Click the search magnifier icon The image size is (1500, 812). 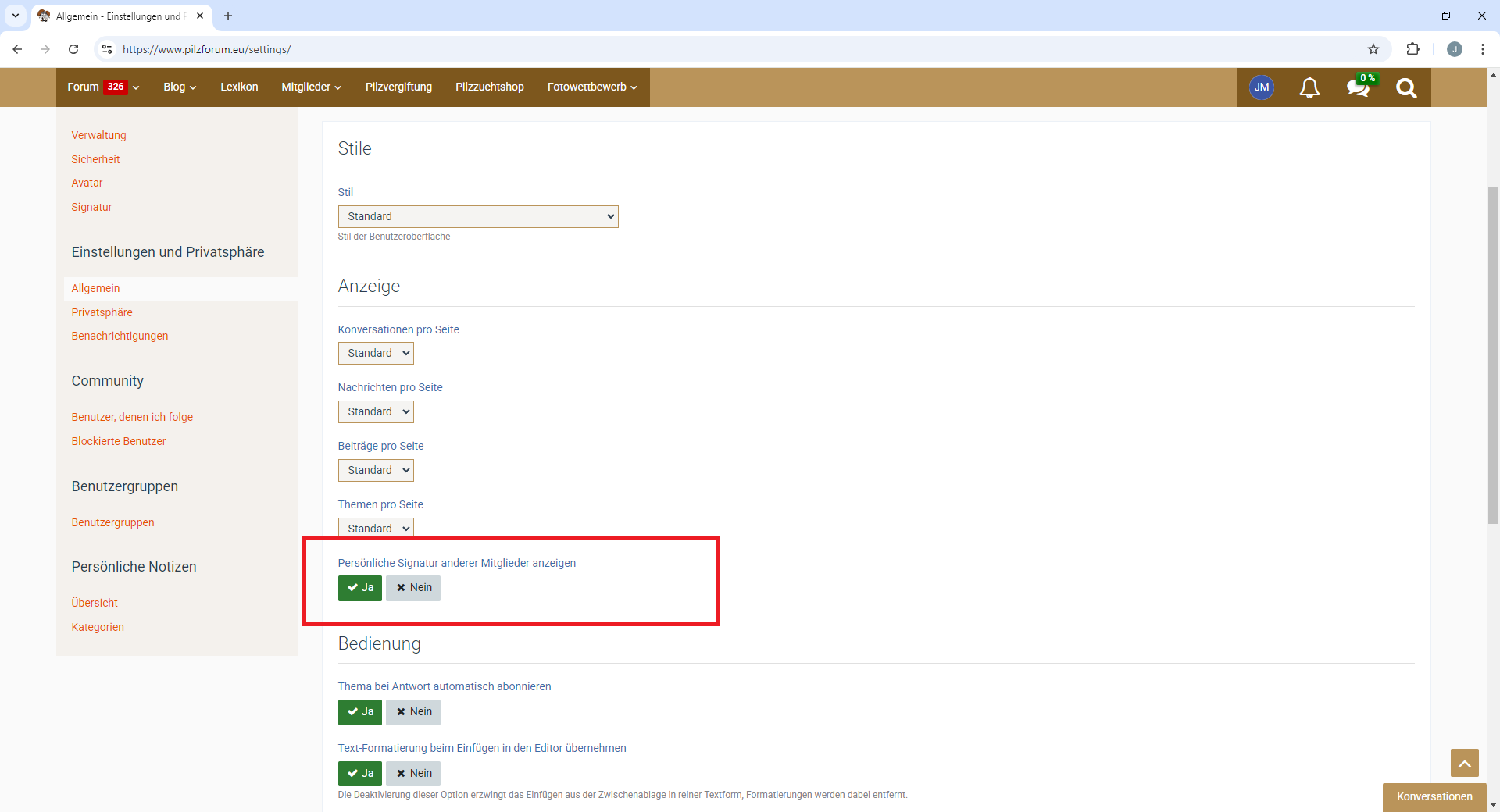(1406, 87)
